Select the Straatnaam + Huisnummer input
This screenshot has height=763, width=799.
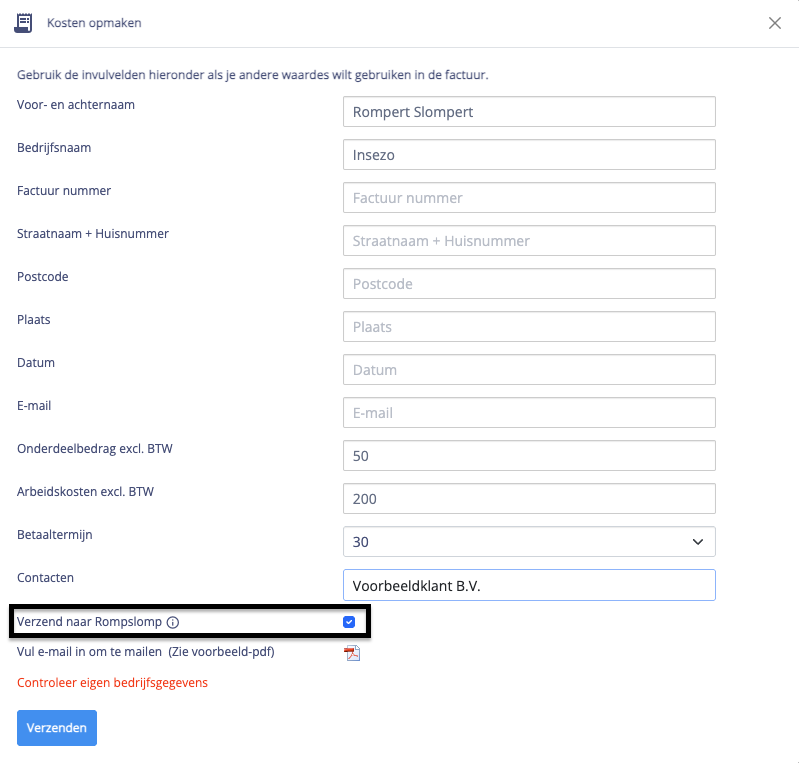tap(529, 240)
